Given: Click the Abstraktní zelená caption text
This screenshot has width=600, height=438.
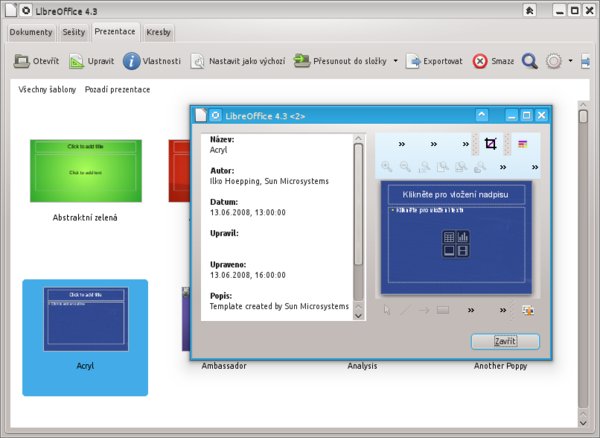Looking at the screenshot, I should pos(85,218).
